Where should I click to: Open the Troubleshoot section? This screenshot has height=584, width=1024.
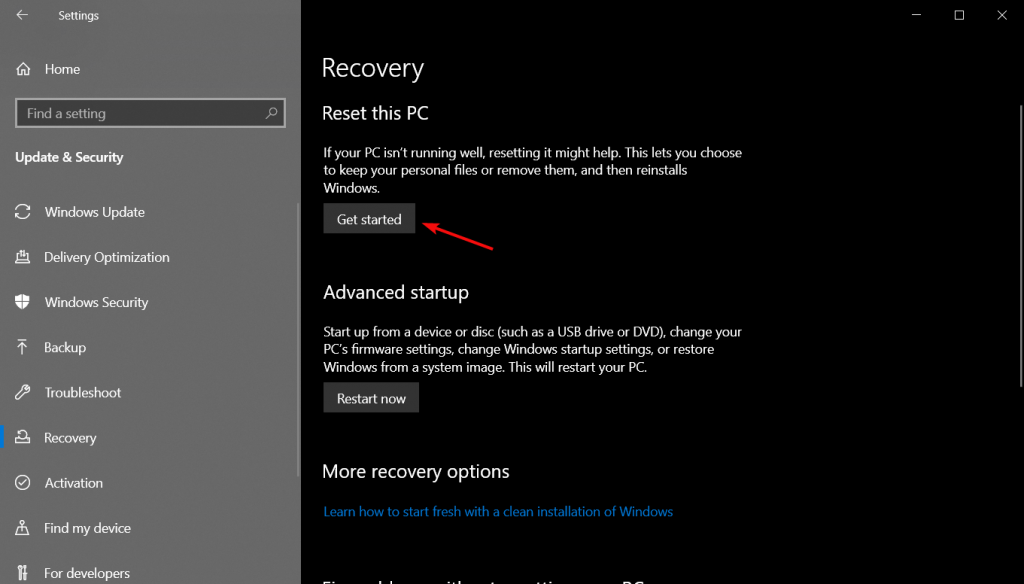[x=81, y=392]
